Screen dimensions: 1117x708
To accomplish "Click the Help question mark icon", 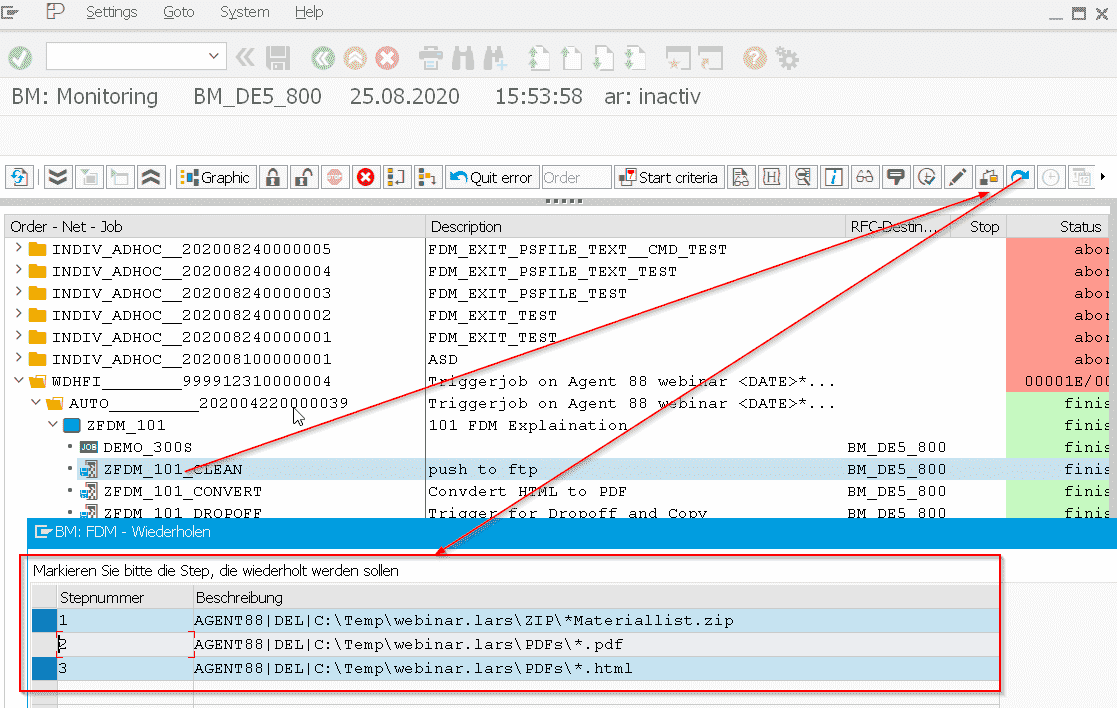I will pos(754,58).
